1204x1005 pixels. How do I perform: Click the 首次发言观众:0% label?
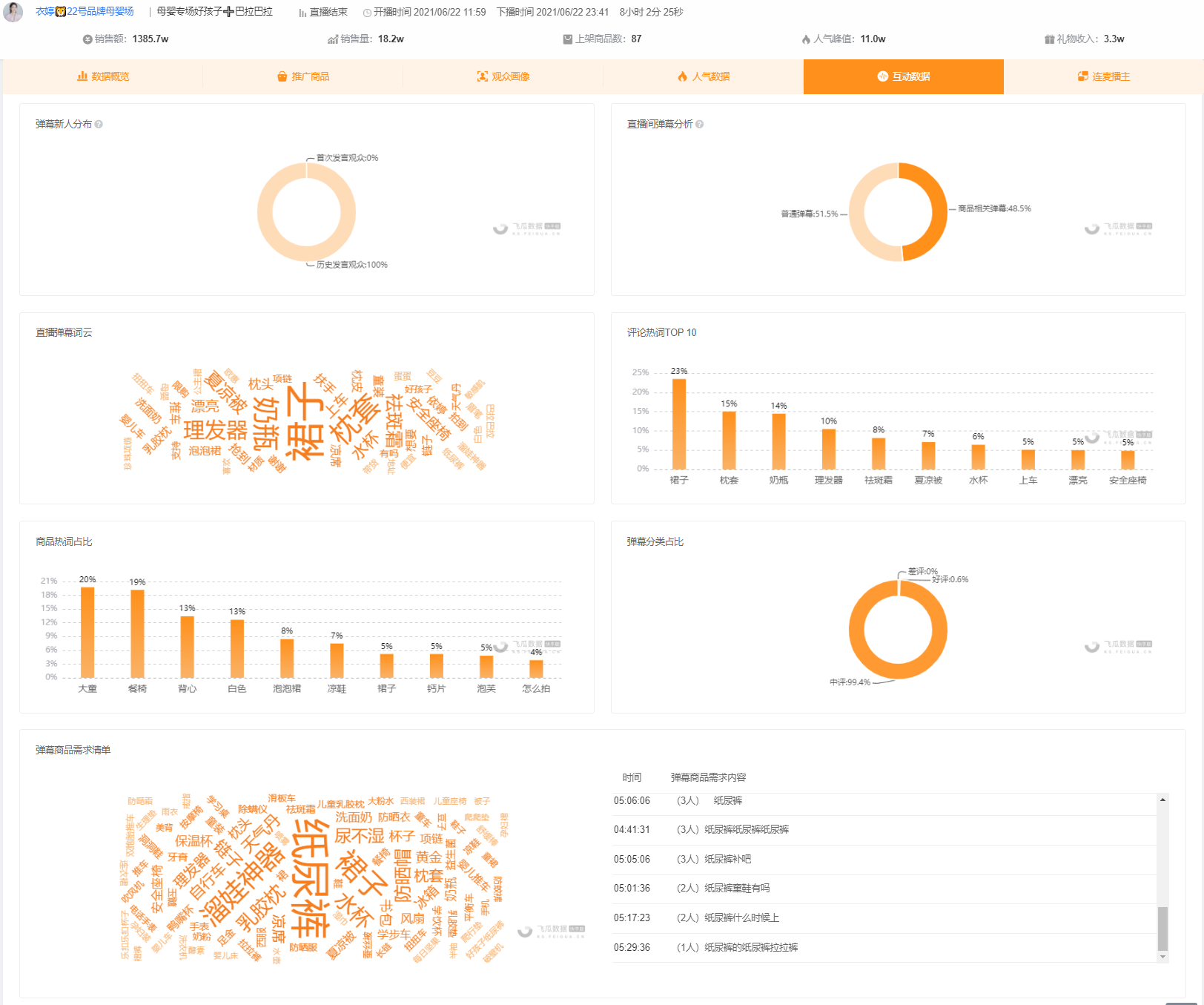tap(347, 158)
